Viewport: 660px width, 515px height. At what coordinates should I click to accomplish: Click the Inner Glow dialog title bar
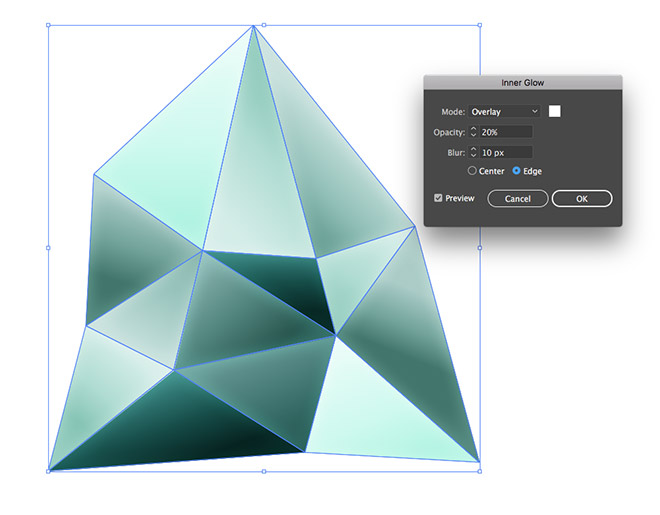pos(523,83)
